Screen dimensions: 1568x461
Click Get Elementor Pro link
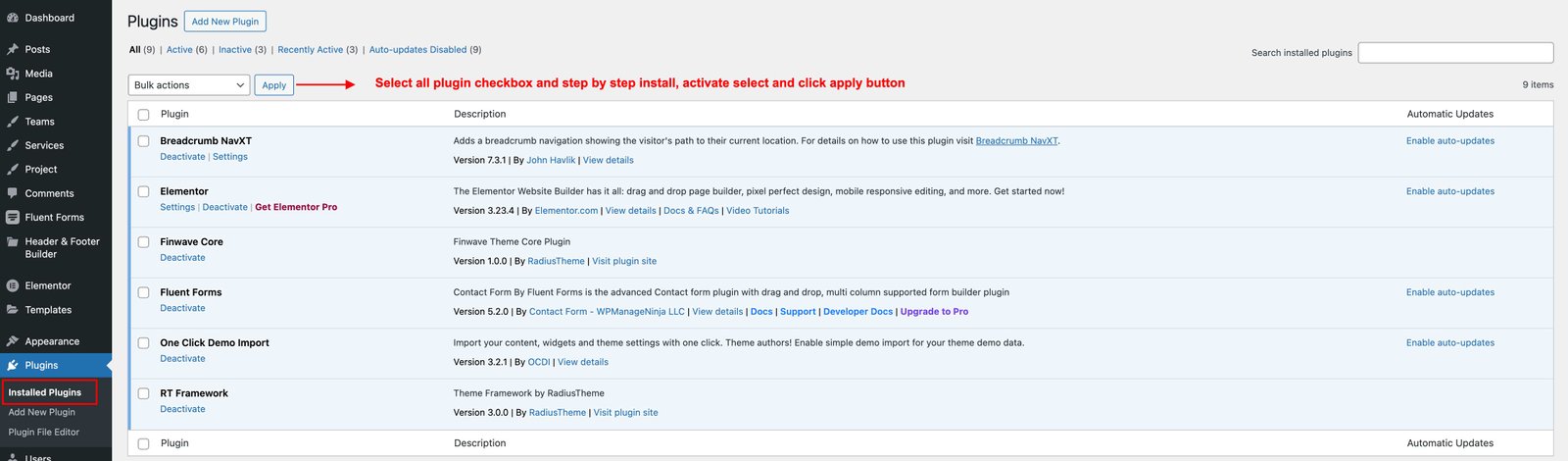[296, 207]
